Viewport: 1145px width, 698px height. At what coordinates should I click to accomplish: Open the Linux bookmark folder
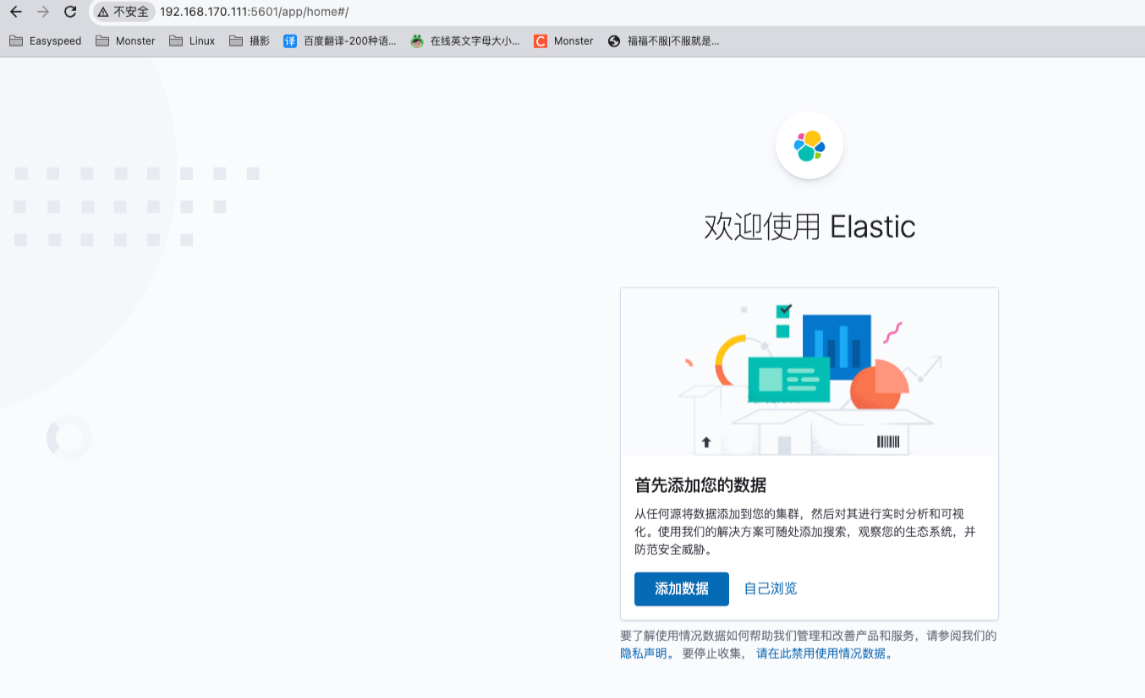tap(192, 41)
